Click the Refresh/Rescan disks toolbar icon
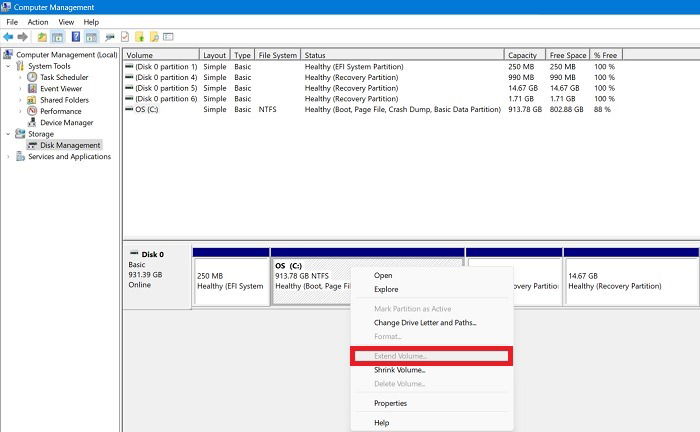700x432 pixels. [109, 37]
